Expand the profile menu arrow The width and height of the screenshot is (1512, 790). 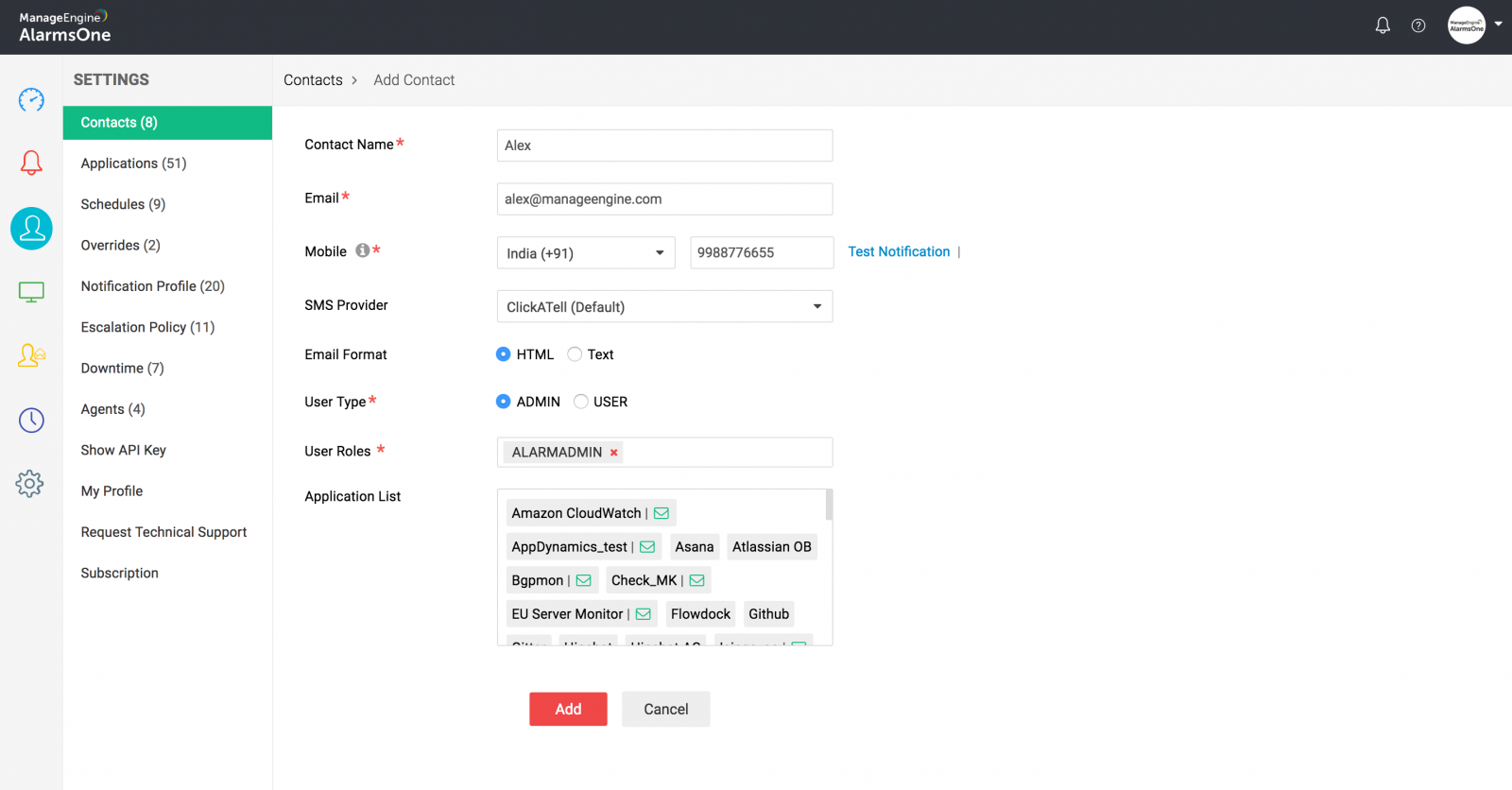coord(1498,25)
